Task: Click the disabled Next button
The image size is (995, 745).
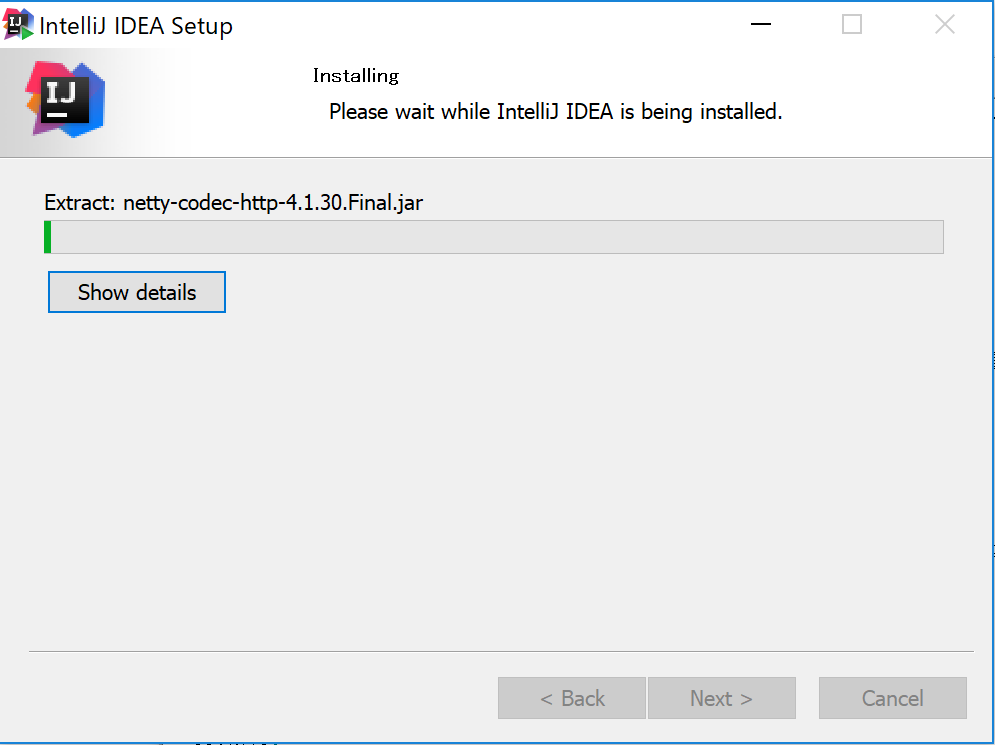Action: pyautogui.click(x=721, y=698)
